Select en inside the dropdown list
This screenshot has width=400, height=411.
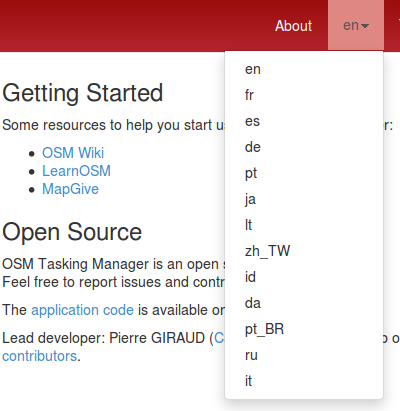click(x=304, y=69)
